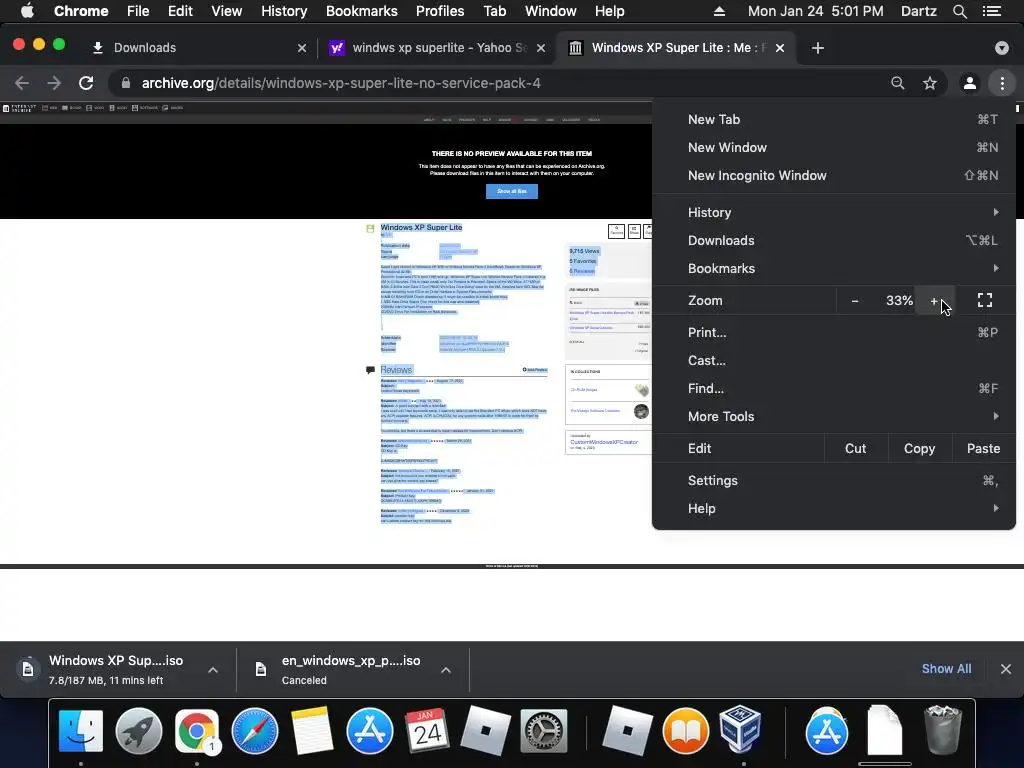Bookmark this page with the star icon
The image size is (1024, 768).
tap(930, 83)
